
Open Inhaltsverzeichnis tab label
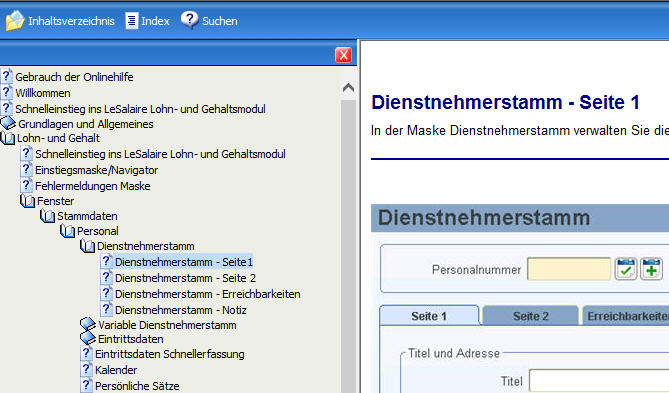[71, 21]
